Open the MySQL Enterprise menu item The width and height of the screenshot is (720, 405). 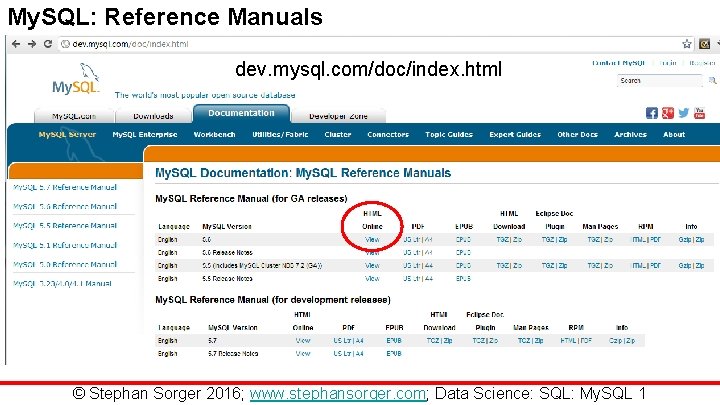coord(145,135)
